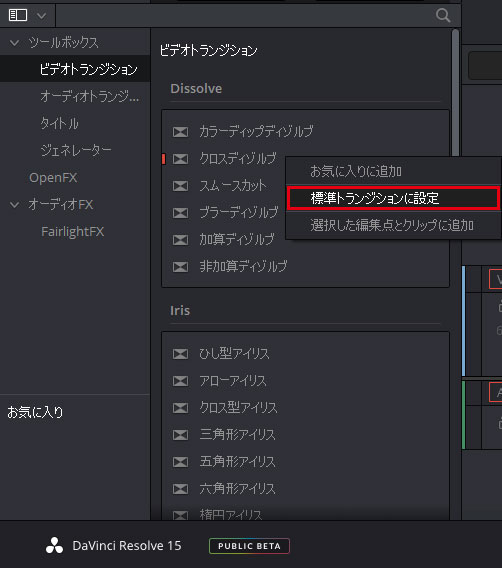Click the 三角形アイリス transition icon
This screenshot has height=568, width=502.
pyautogui.click(x=180, y=435)
